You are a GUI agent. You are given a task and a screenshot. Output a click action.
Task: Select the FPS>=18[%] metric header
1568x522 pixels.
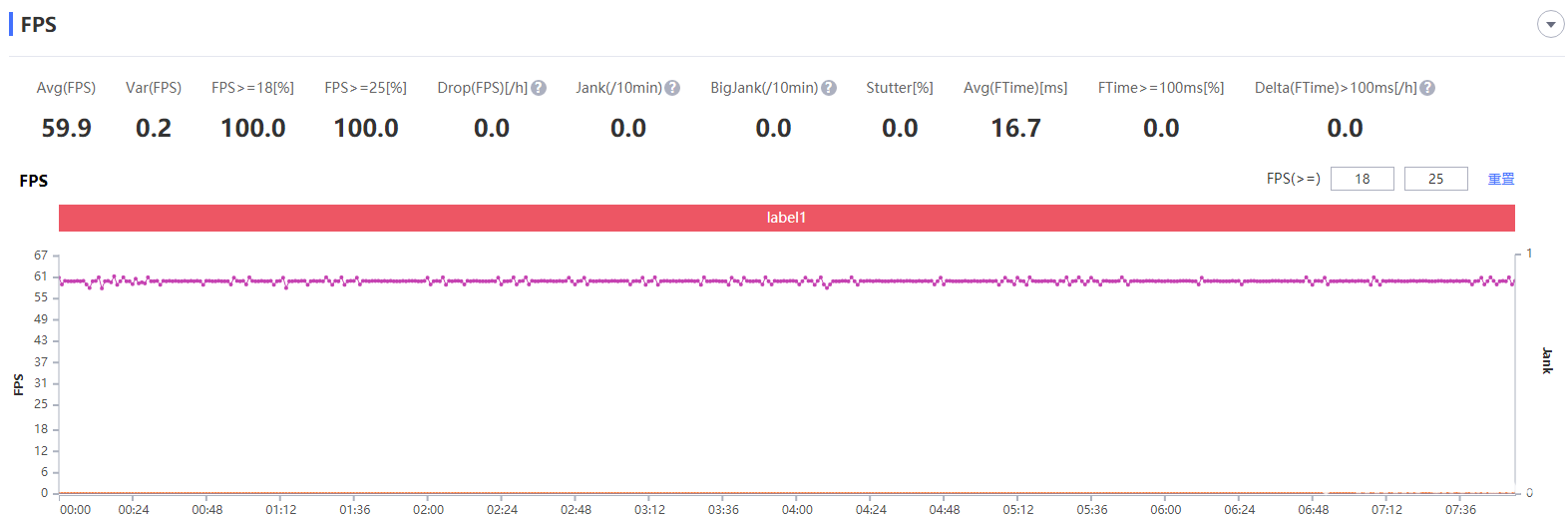click(x=252, y=88)
